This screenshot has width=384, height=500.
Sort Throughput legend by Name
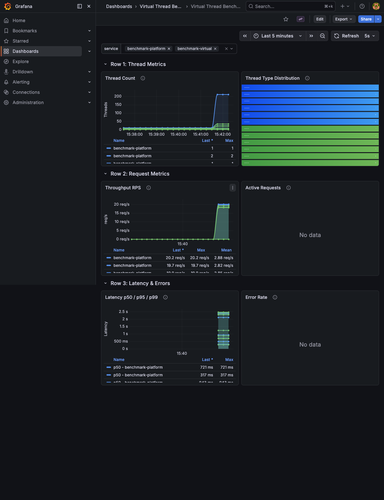119,250
